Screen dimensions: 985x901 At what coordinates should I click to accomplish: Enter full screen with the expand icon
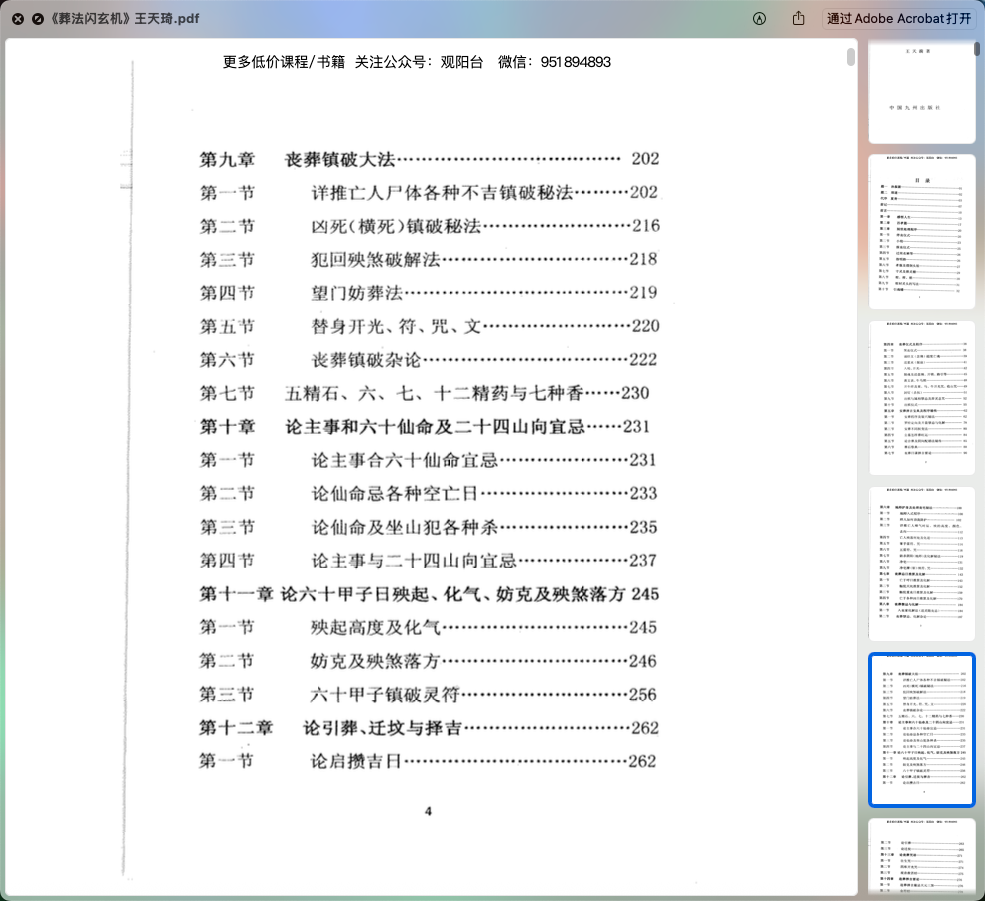click(x=38, y=19)
